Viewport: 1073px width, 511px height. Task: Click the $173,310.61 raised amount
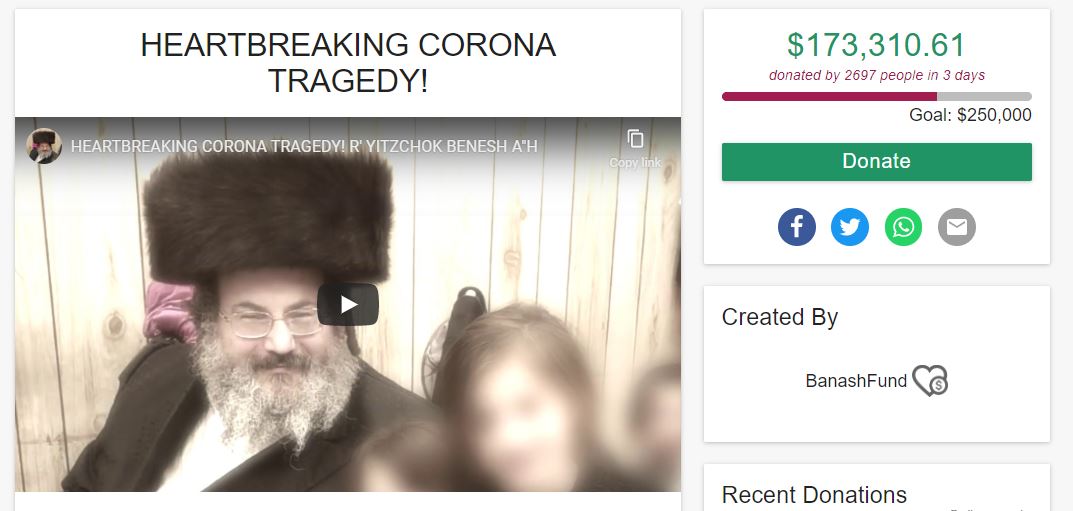coord(877,45)
